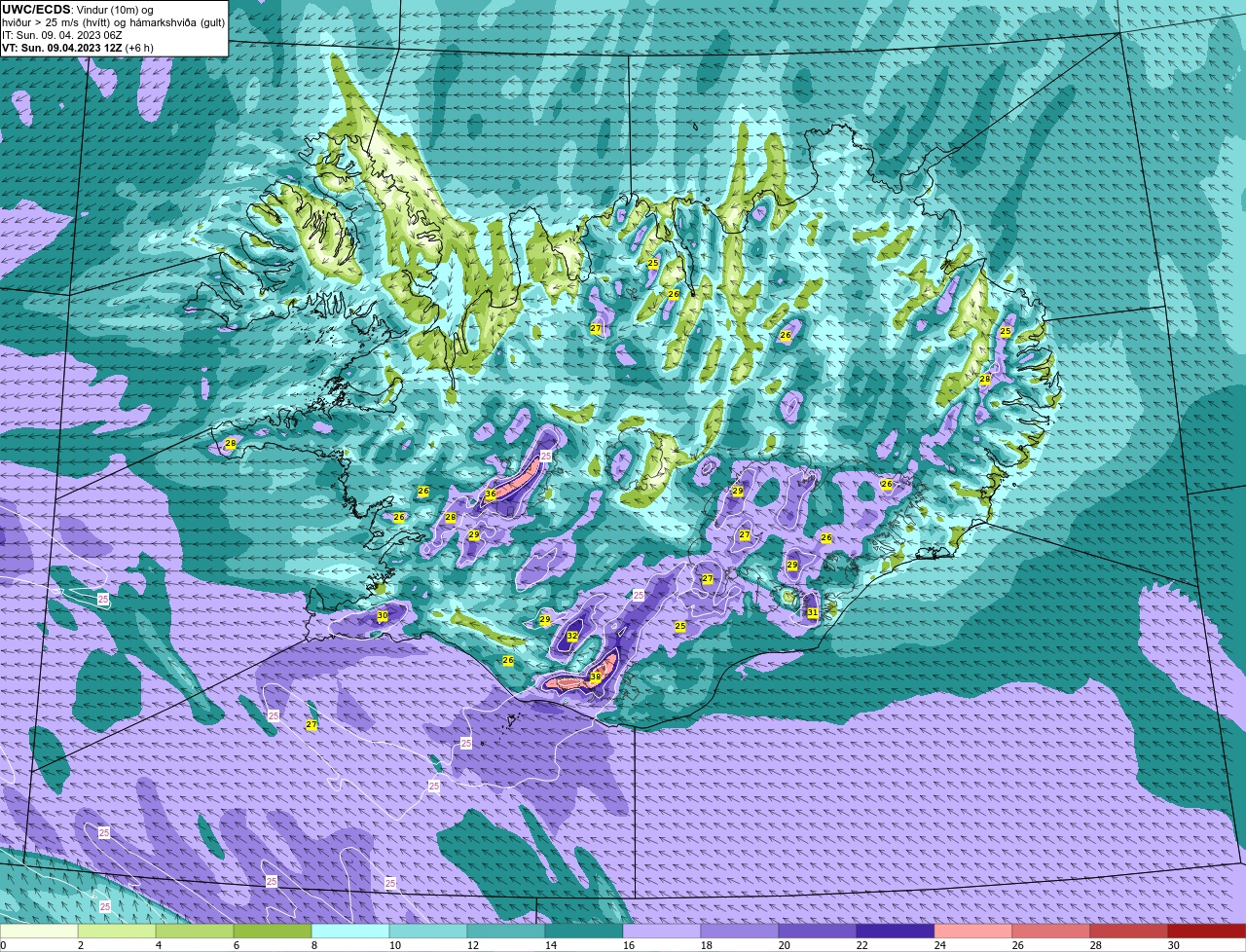The height and width of the screenshot is (952, 1246).
Task: Click the legend scale number '6'
Action: (236, 945)
